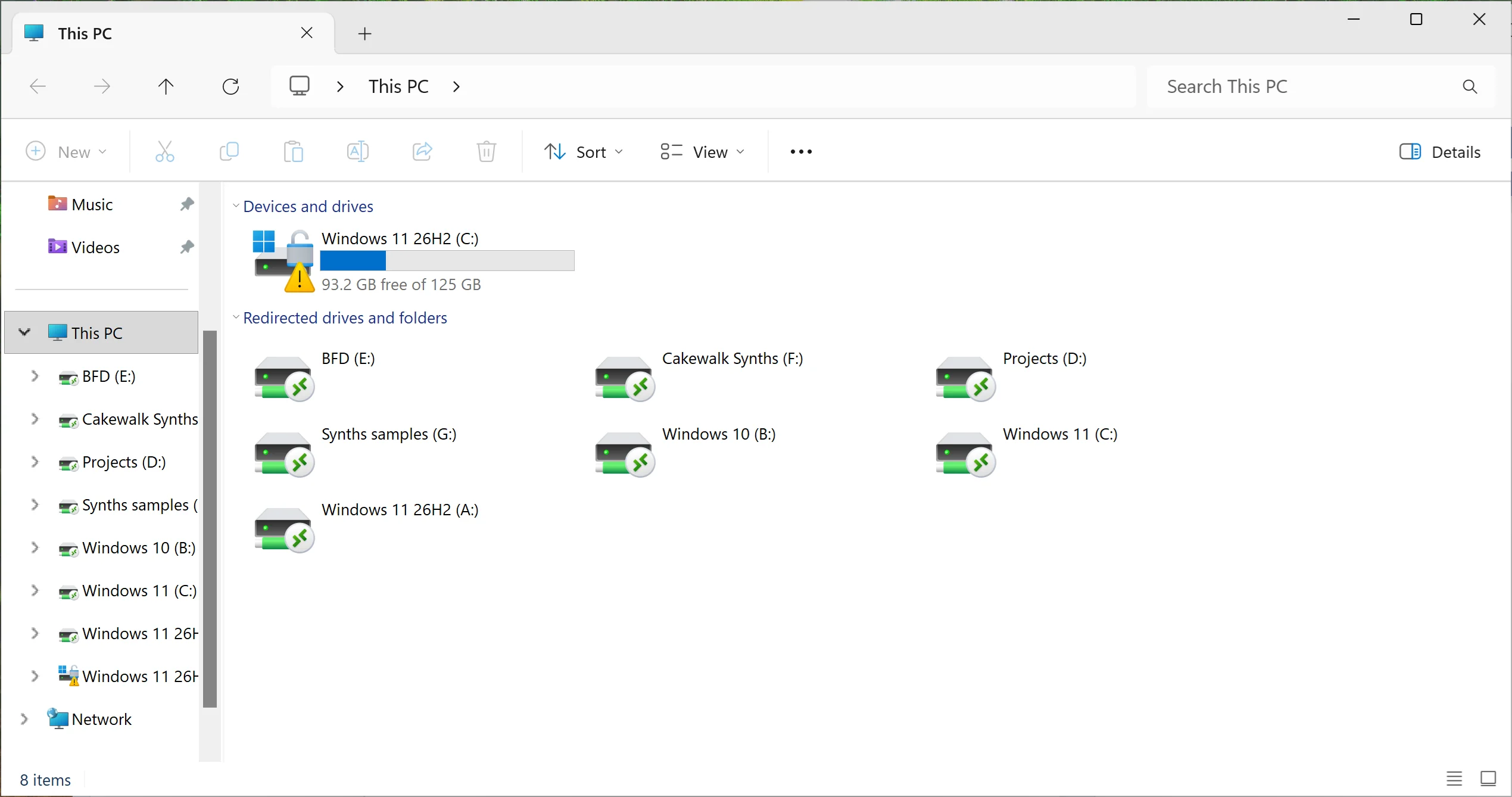Select the BFD (E:) drive icon in main pane
1512x797 pixels.
284,378
